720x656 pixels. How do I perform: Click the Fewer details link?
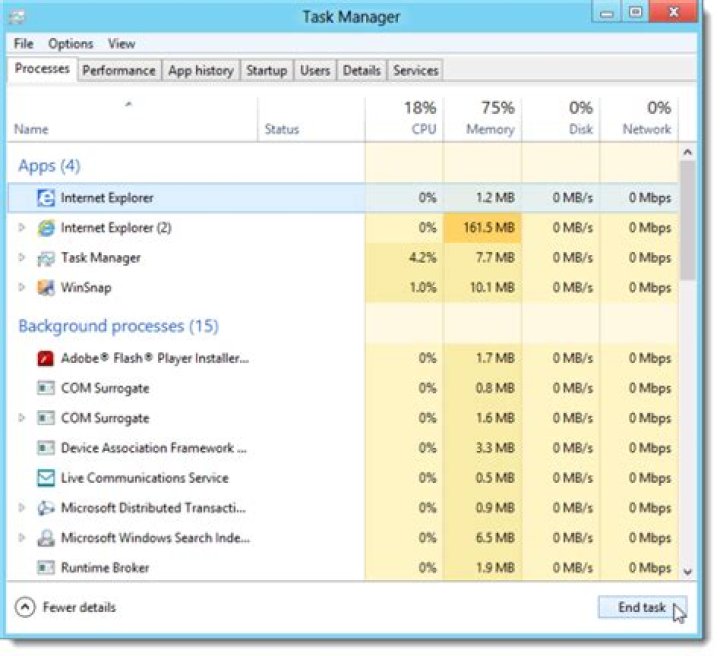(x=79, y=607)
